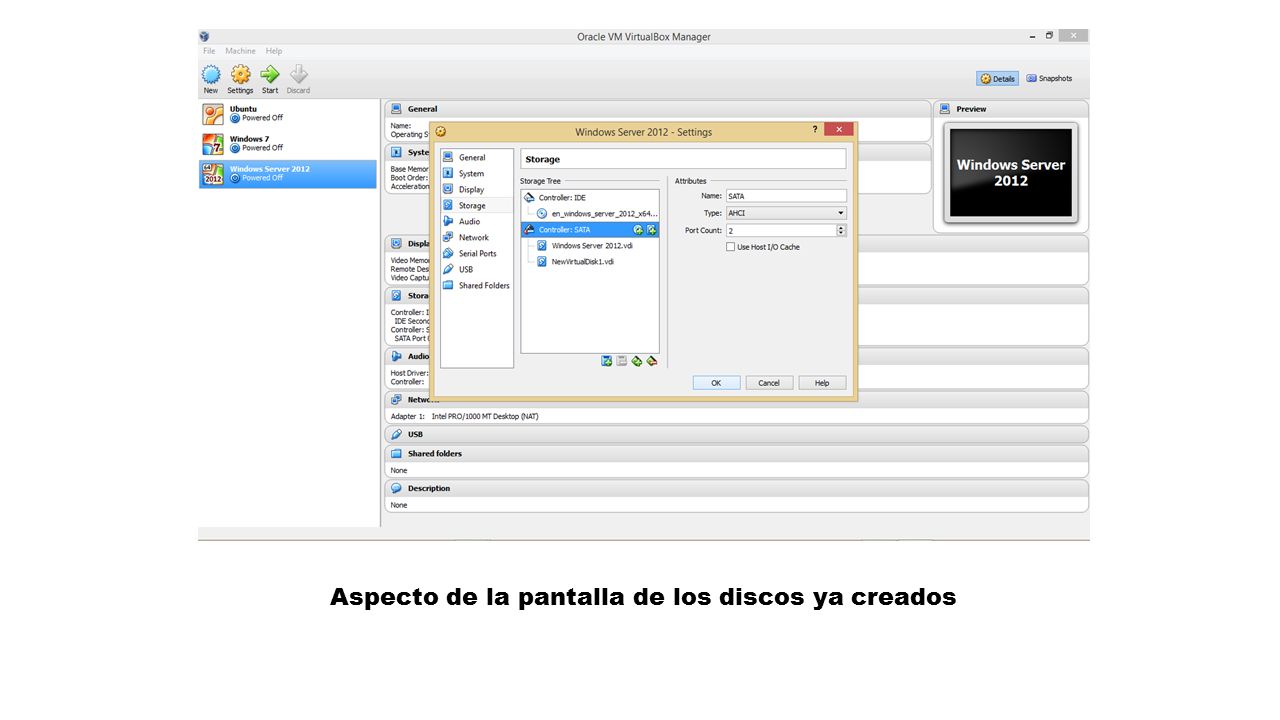The width and height of the screenshot is (1280, 720).
Task: Switch to the Details view
Action: click(x=998, y=78)
